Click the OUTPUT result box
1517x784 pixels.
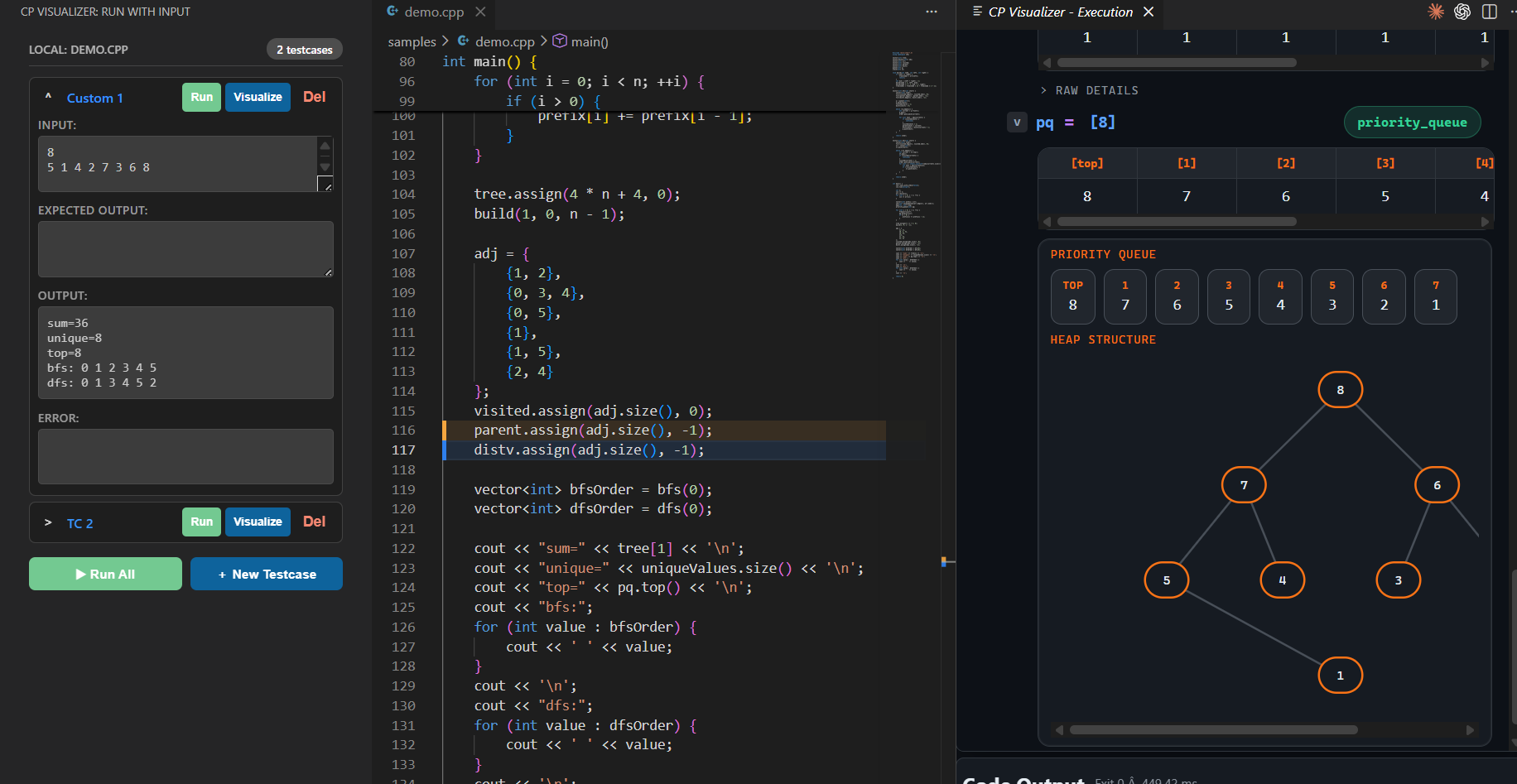(x=185, y=353)
